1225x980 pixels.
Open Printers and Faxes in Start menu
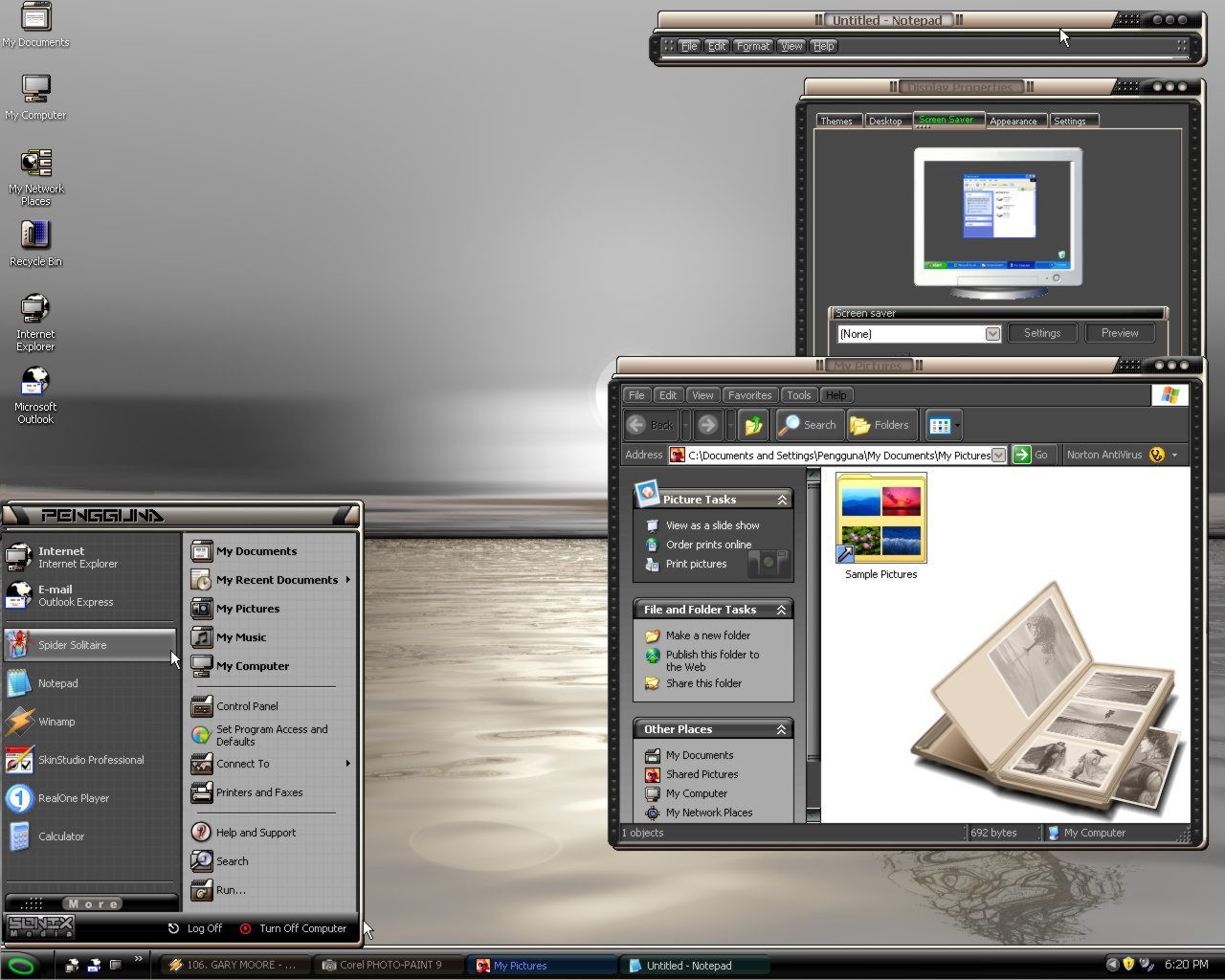(271, 792)
